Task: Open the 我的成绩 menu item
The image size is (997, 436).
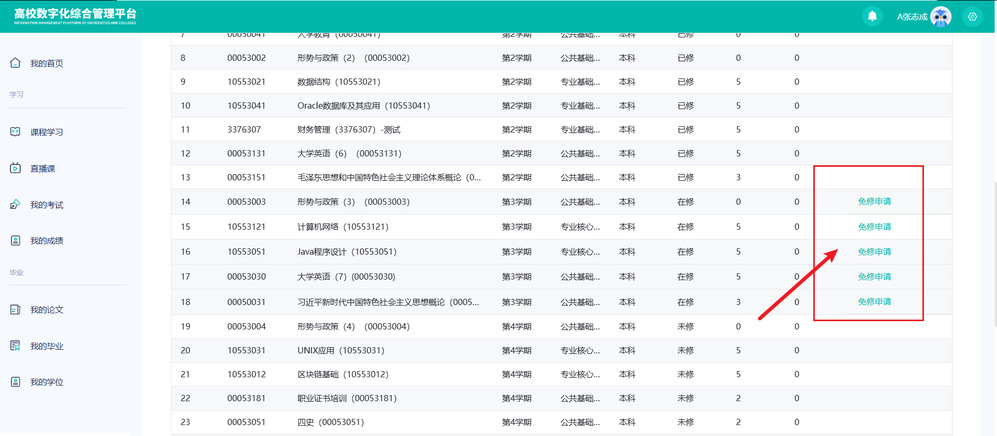Action: click(x=47, y=241)
